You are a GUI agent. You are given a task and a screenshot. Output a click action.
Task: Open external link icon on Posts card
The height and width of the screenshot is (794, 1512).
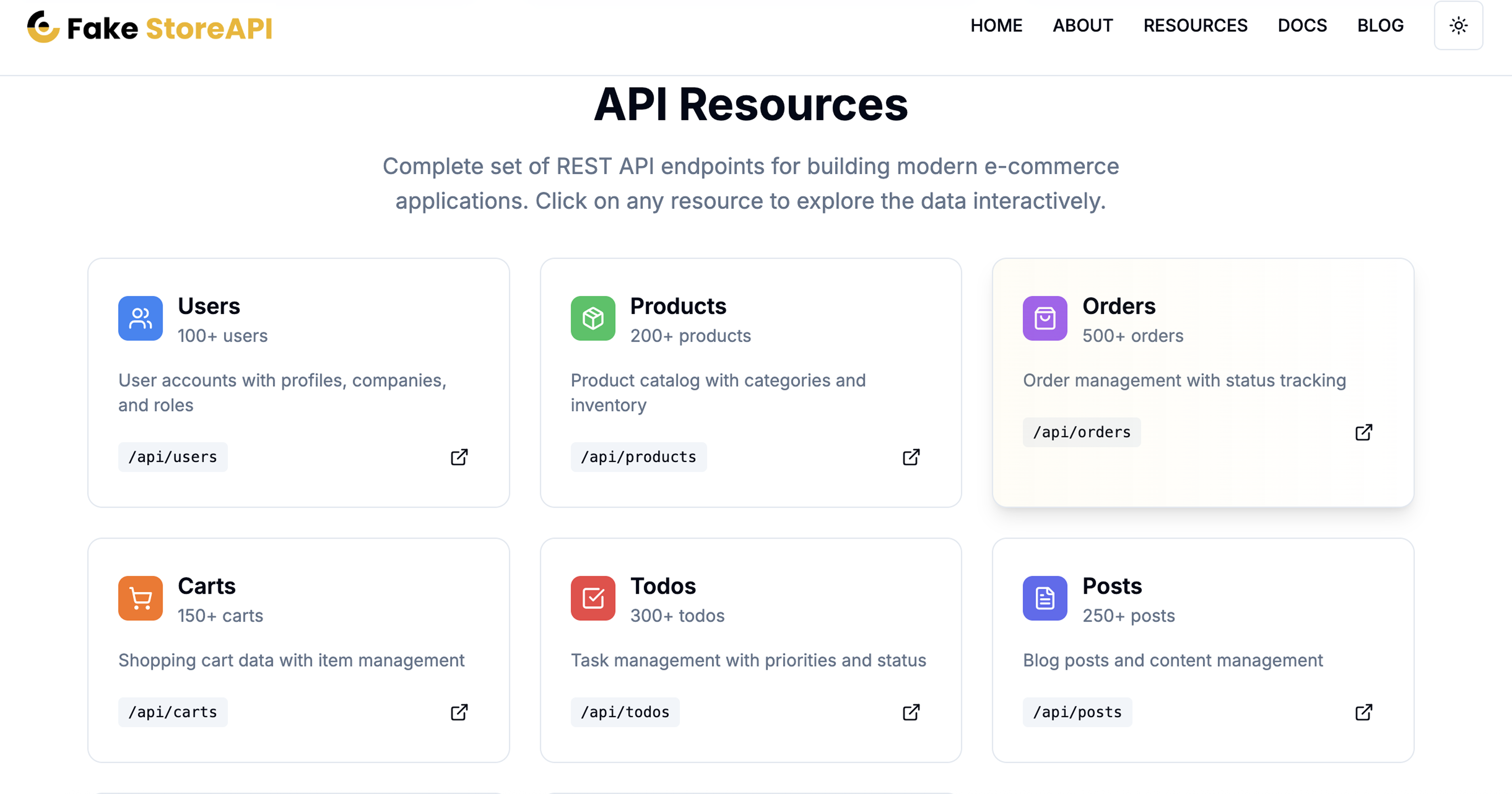click(x=1364, y=712)
